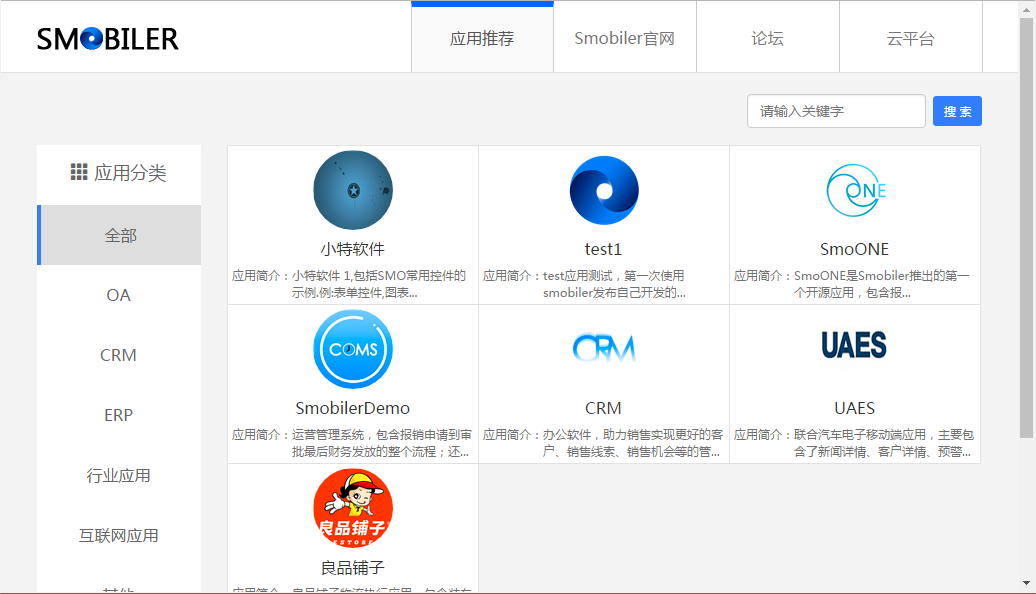
Task: Select the 互联网应用 category
Action: [119, 536]
